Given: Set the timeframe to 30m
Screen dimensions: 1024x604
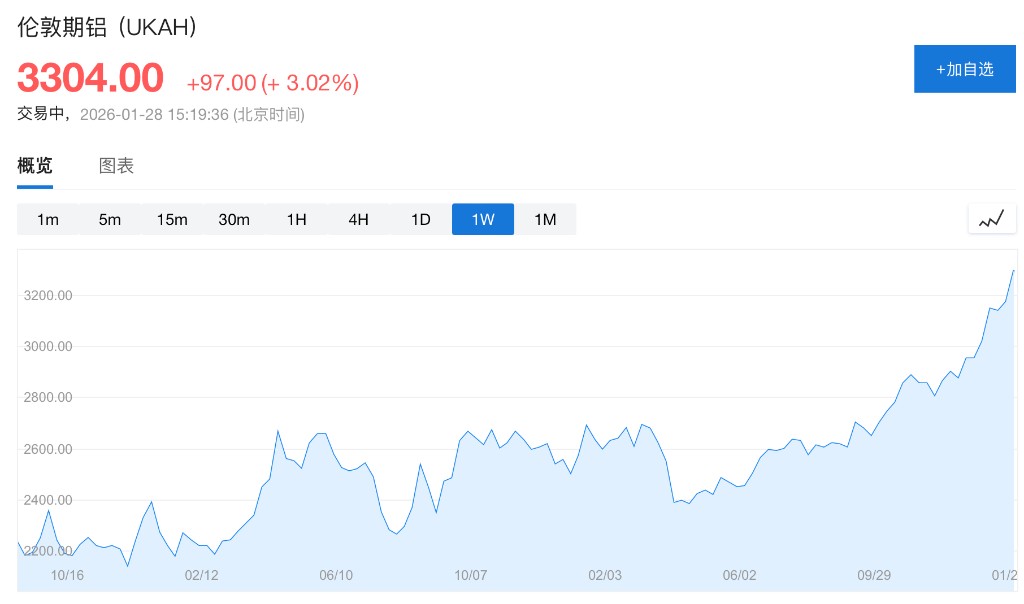Looking at the screenshot, I should pyautogui.click(x=234, y=219).
